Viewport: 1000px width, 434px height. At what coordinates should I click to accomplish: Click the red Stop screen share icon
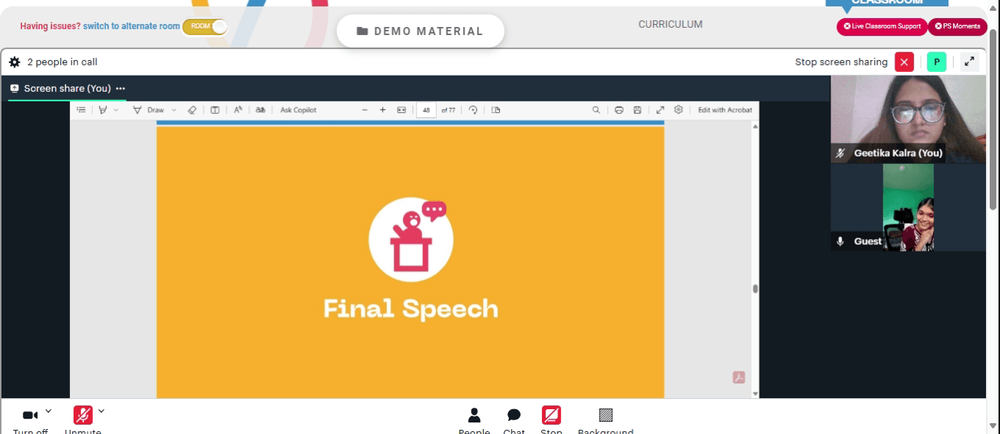(551, 416)
